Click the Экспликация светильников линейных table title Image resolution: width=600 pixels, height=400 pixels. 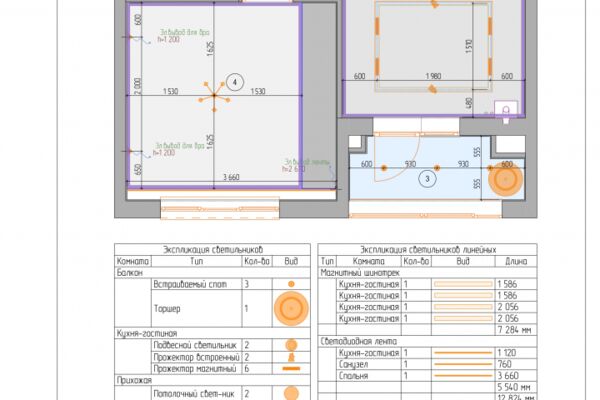(428, 250)
